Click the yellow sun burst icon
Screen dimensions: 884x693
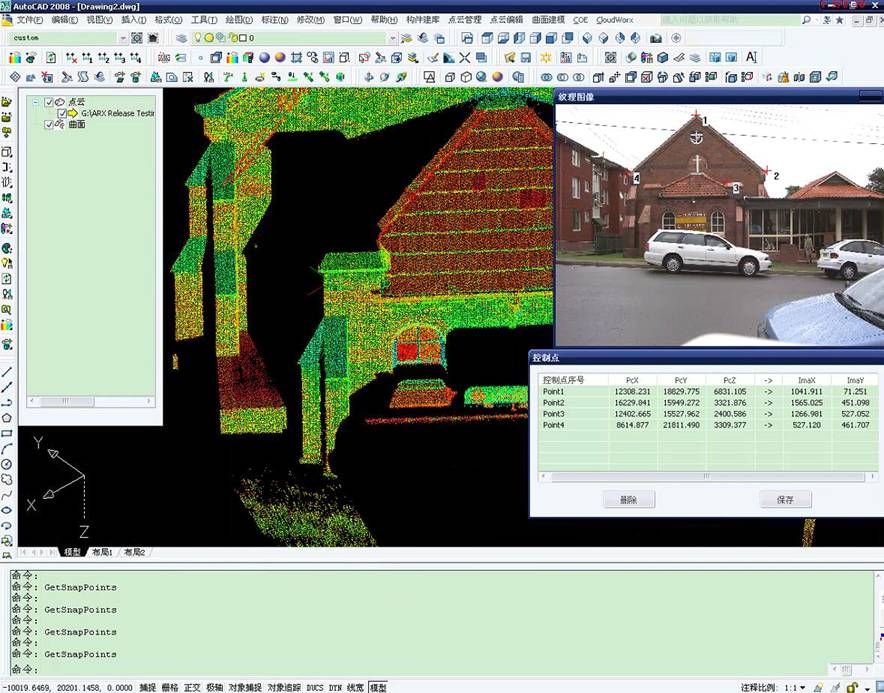tap(546, 58)
